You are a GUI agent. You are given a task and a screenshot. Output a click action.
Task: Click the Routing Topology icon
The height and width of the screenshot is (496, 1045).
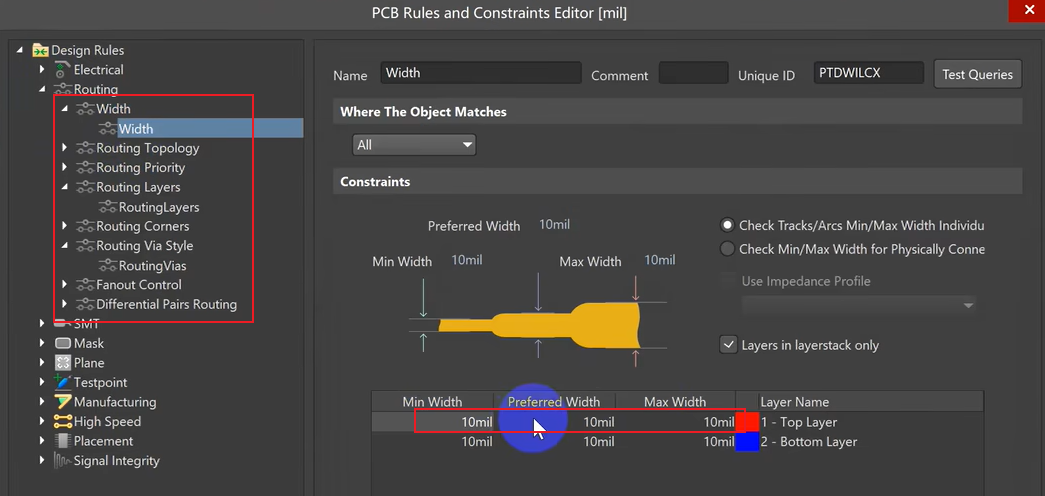tap(85, 148)
